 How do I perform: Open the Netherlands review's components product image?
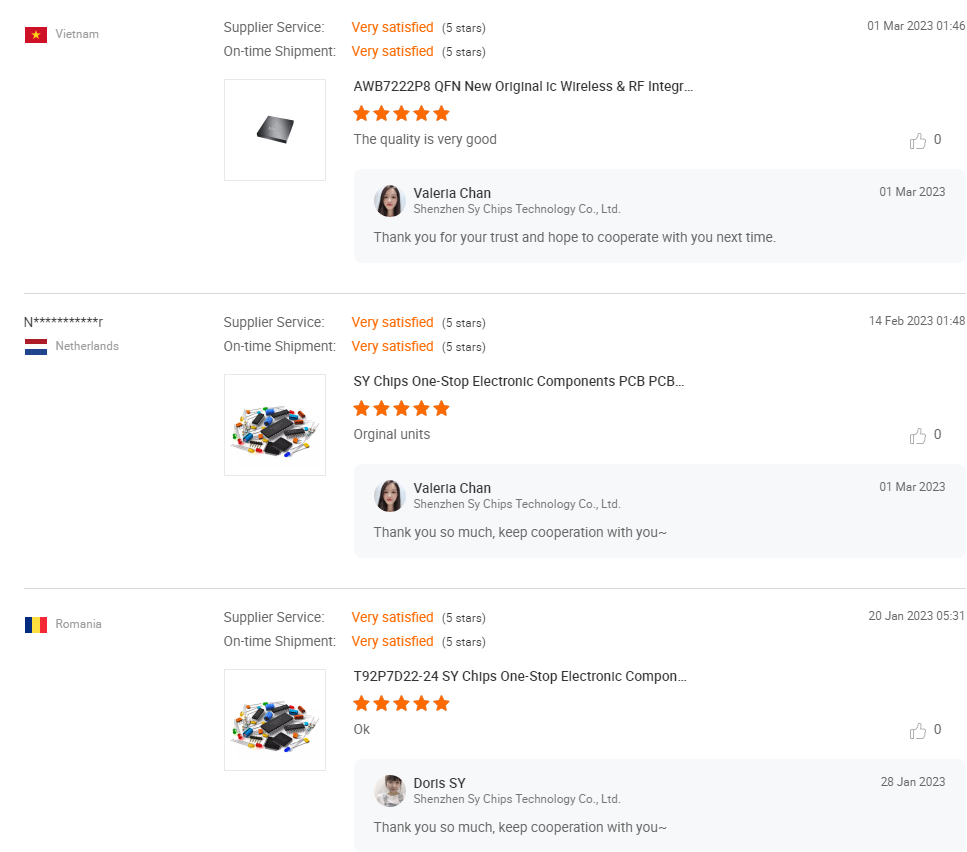(x=275, y=425)
